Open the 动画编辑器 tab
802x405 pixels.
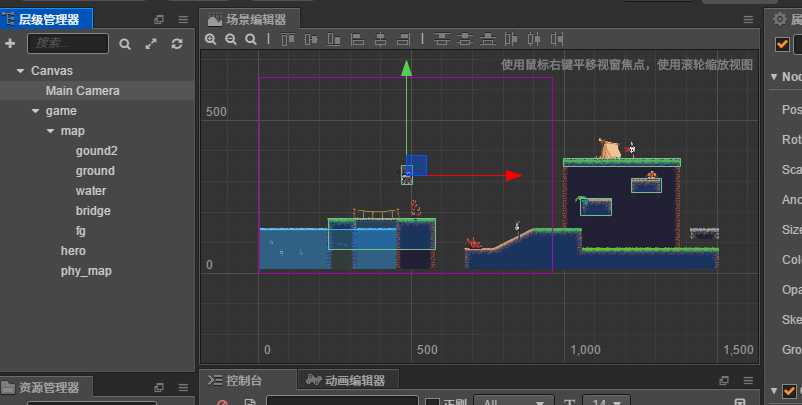(348, 380)
